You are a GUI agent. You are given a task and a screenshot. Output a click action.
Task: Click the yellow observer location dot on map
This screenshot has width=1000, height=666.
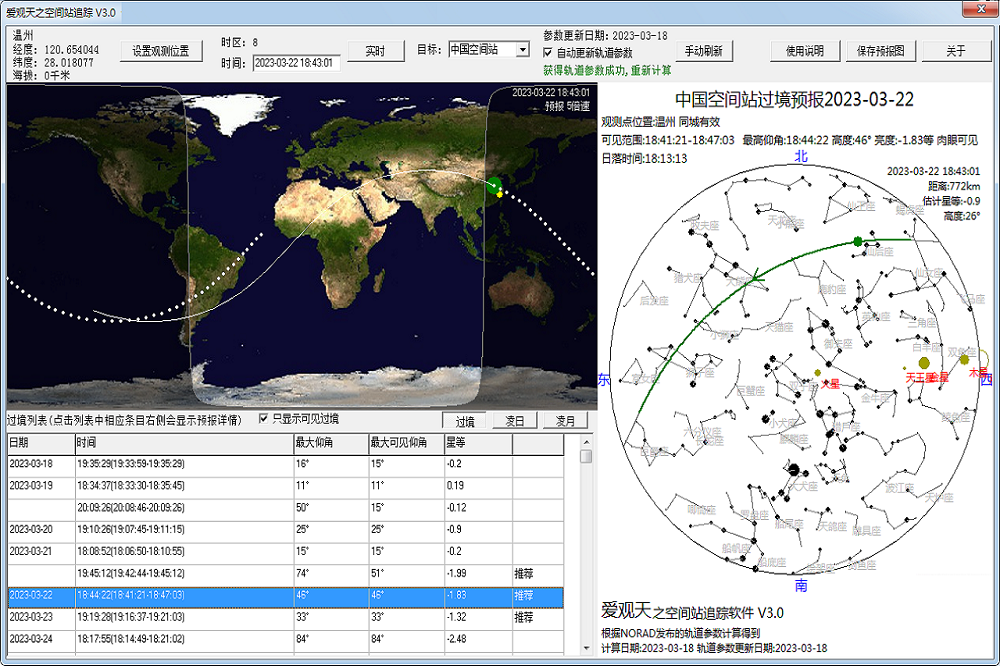[x=499, y=194]
